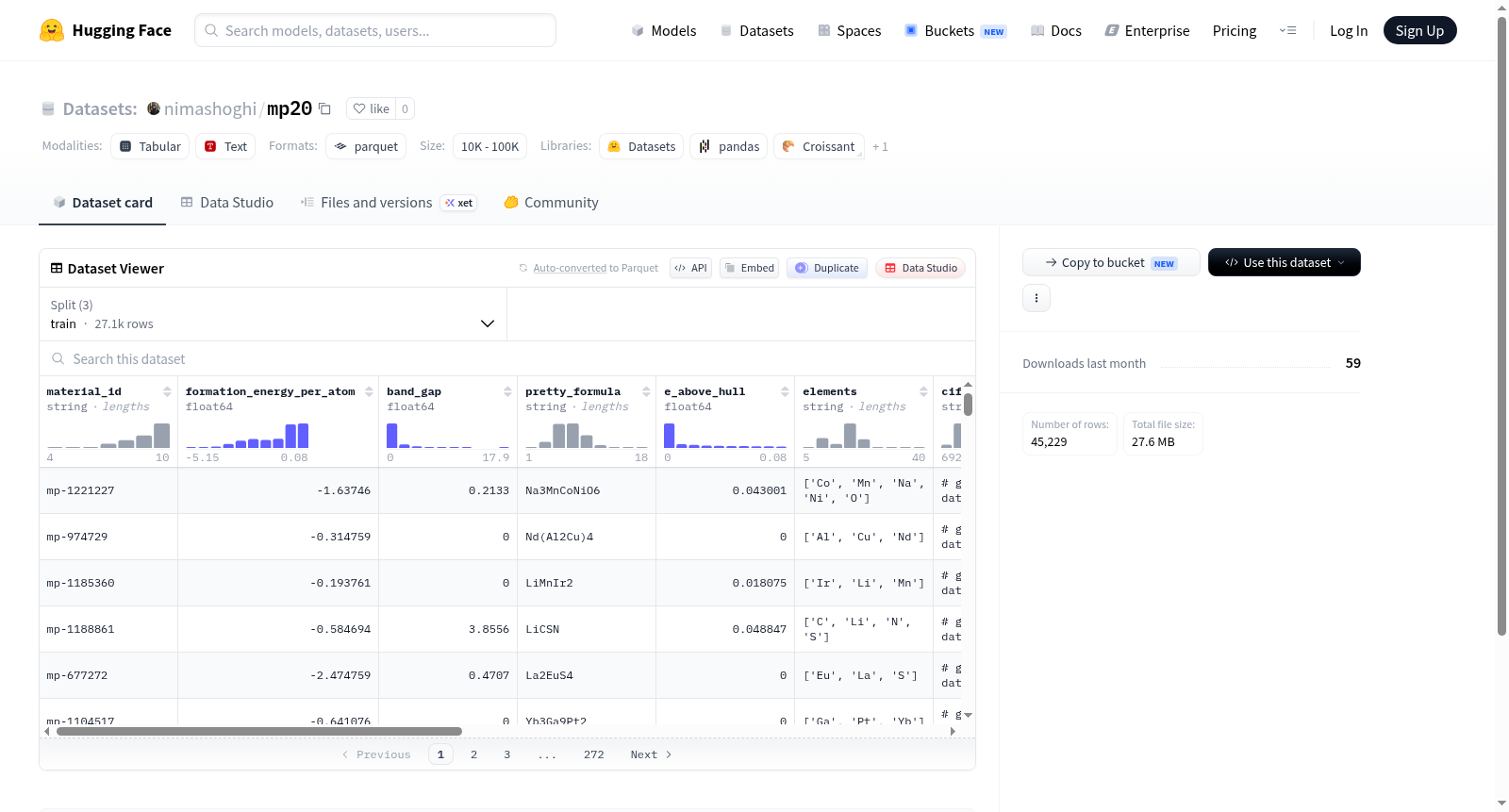The height and width of the screenshot is (812, 1509).
Task: Open the Community tab
Action: pos(552,203)
